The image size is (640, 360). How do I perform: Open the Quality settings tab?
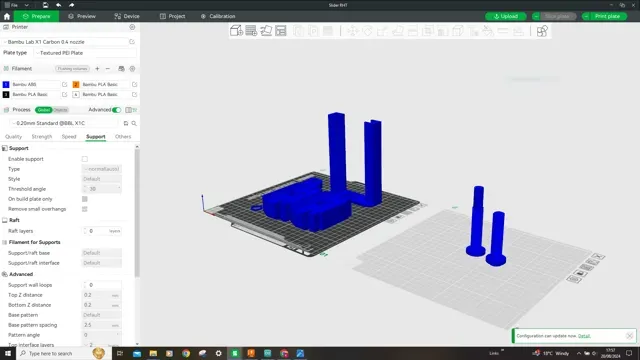point(13,137)
